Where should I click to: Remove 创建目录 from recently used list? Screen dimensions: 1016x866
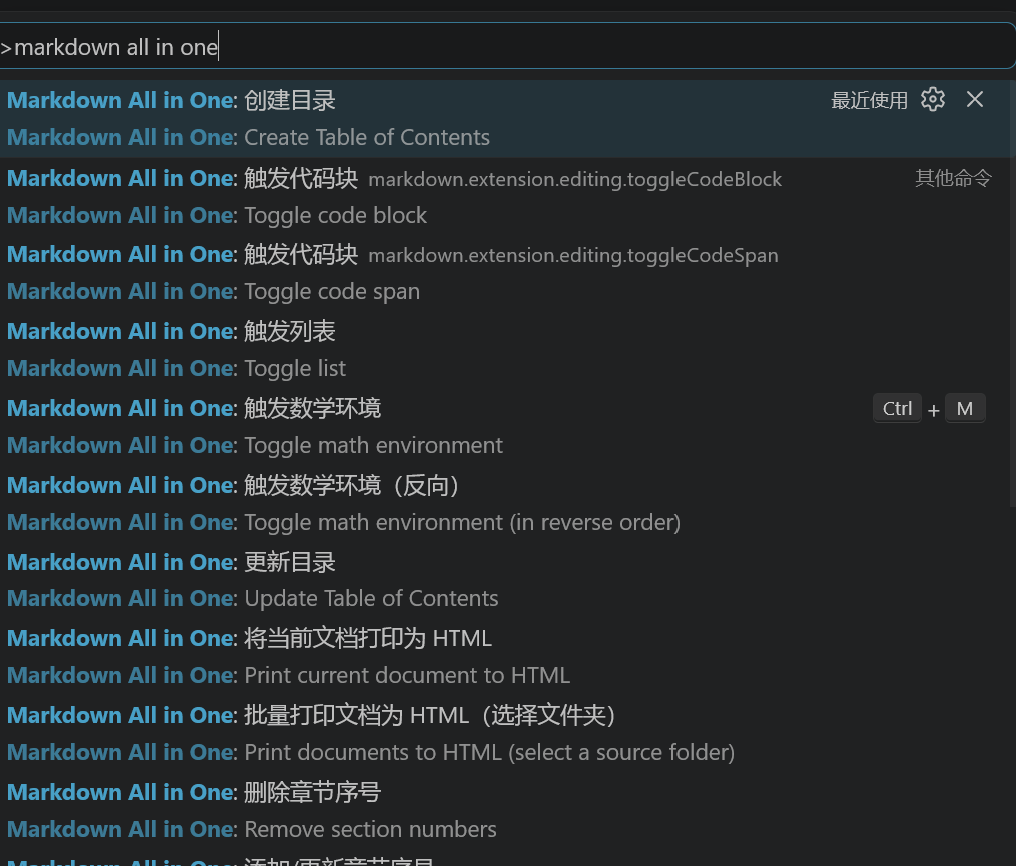pos(975,100)
